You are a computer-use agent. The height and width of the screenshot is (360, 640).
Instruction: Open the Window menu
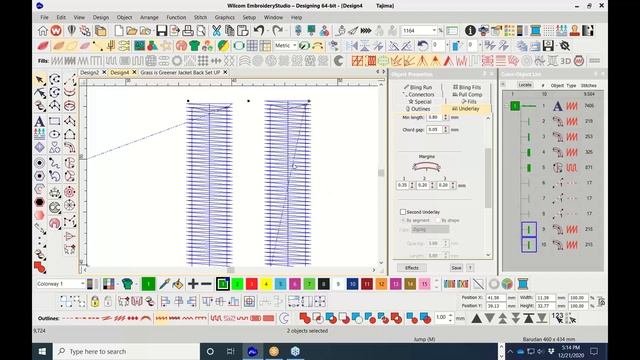click(273, 17)
